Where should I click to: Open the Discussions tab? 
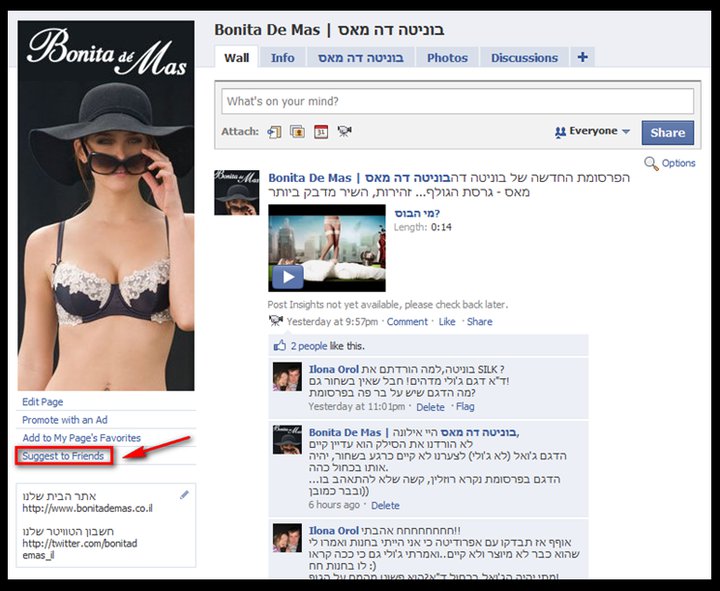(x=524, y=58)
